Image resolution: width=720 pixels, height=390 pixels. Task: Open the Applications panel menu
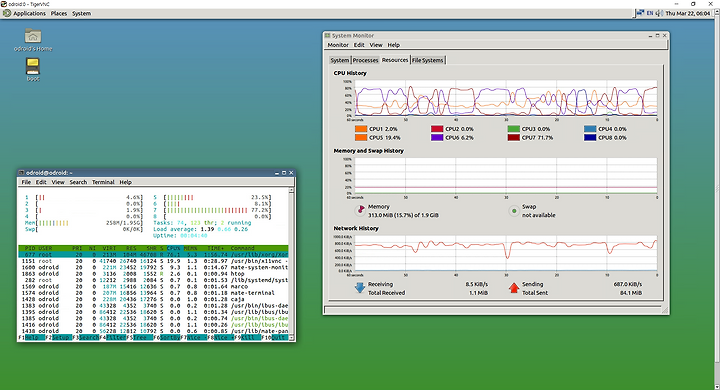(29, 13)
